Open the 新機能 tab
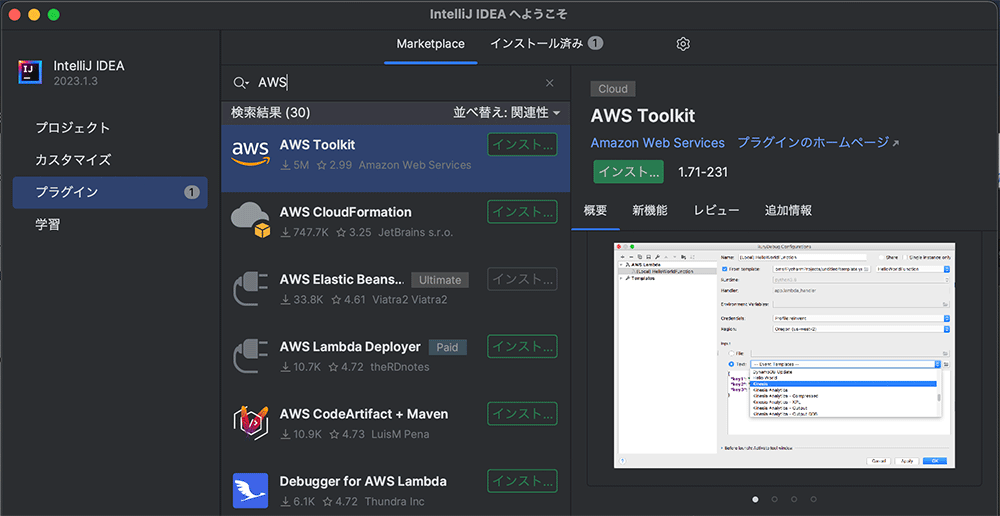 click(650, 210)
